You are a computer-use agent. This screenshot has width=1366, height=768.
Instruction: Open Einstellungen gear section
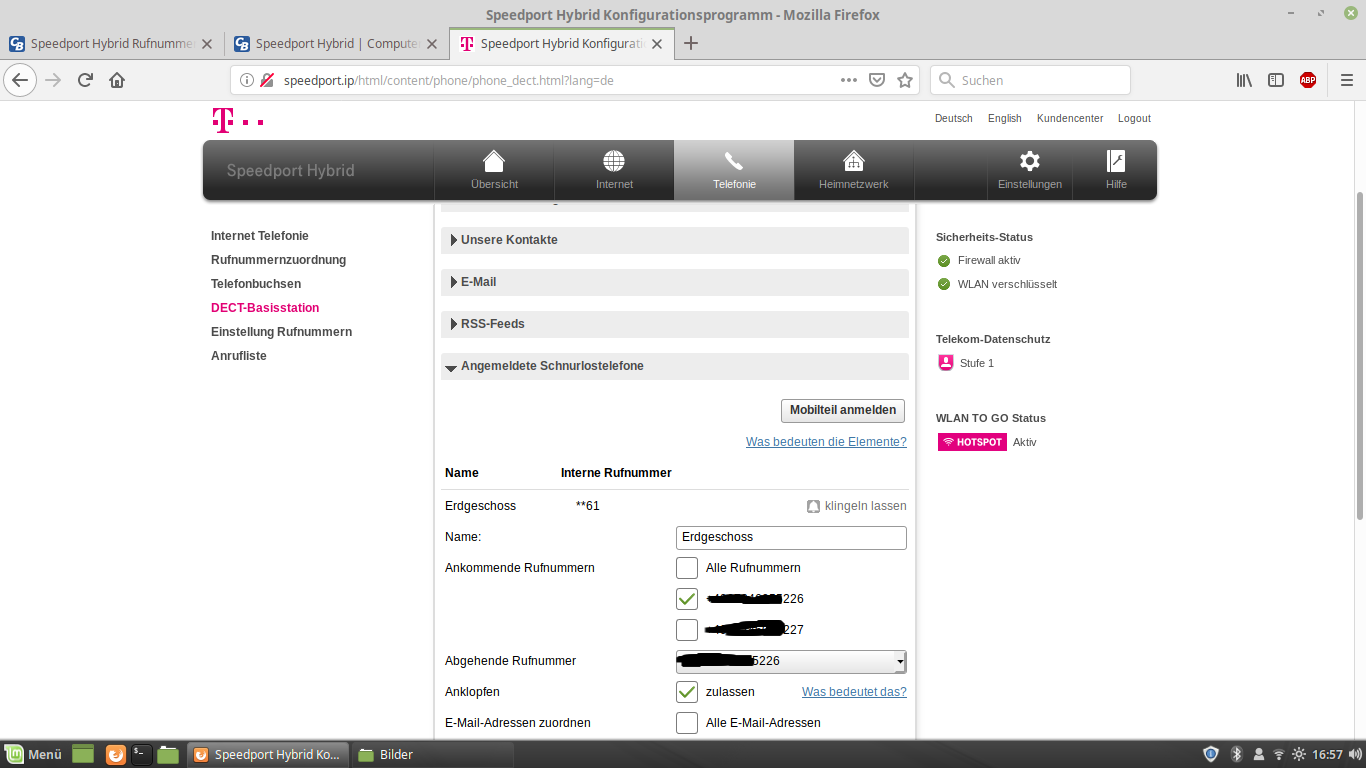point(1029,170)
